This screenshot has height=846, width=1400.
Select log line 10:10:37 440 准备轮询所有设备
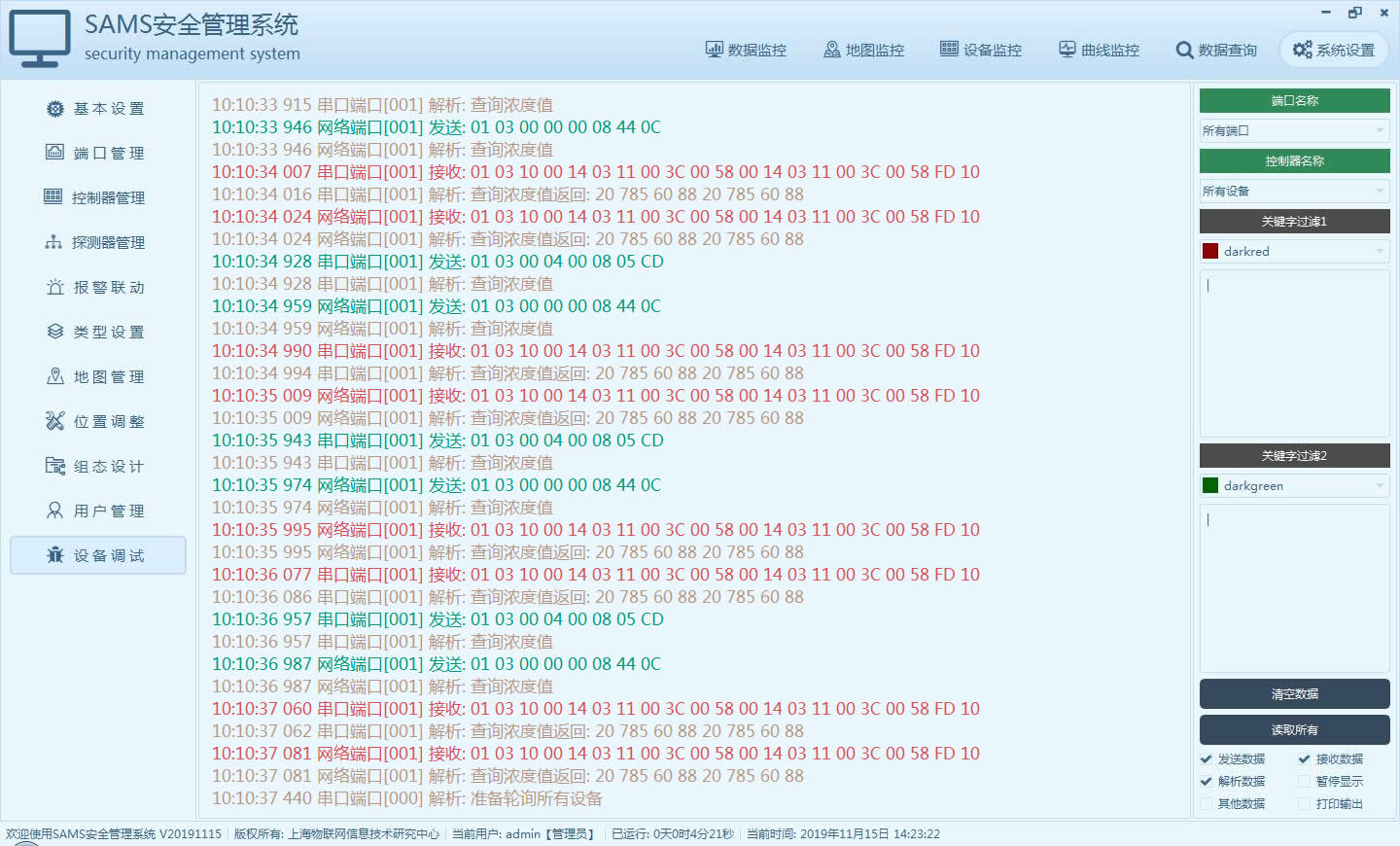pos(407,798)
